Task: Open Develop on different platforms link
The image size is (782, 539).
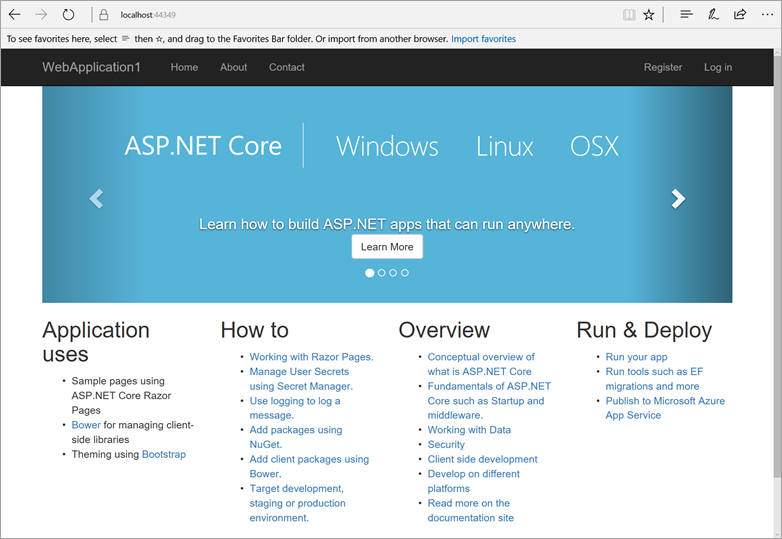Action: pyautogui.click(x=473, y=481)
